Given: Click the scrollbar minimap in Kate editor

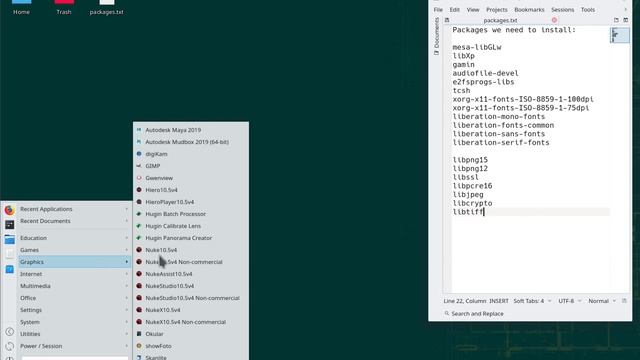Looking at the screenshot, I should [619, 35].
